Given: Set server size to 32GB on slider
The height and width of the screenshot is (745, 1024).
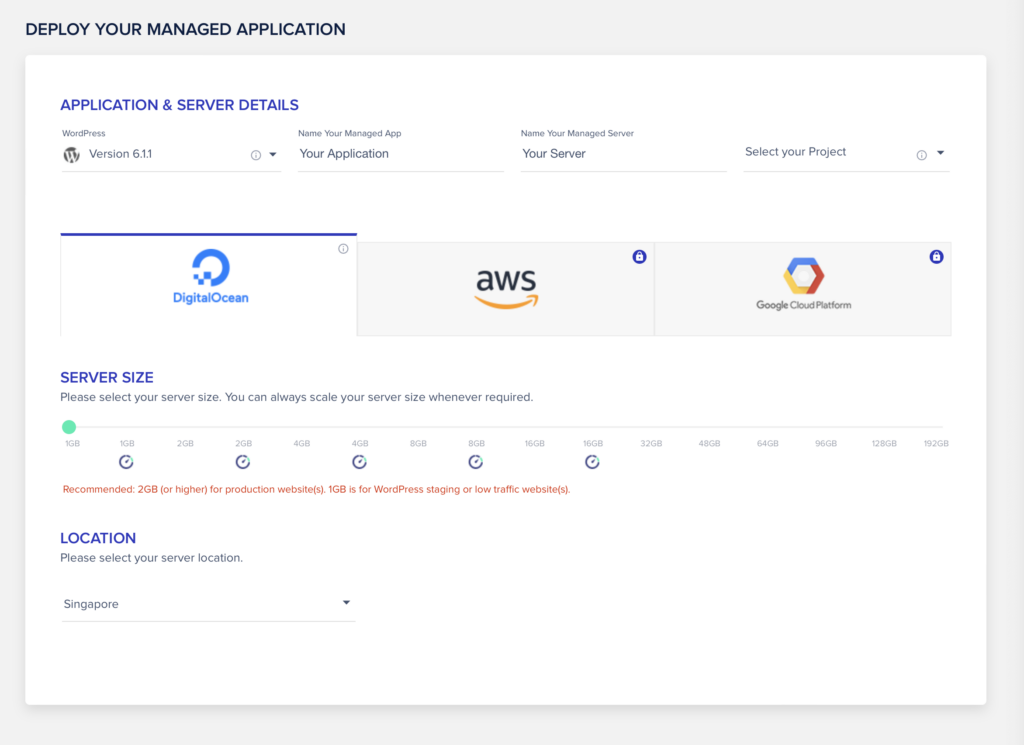Looking at the screenshot, I should coord(651,443).
